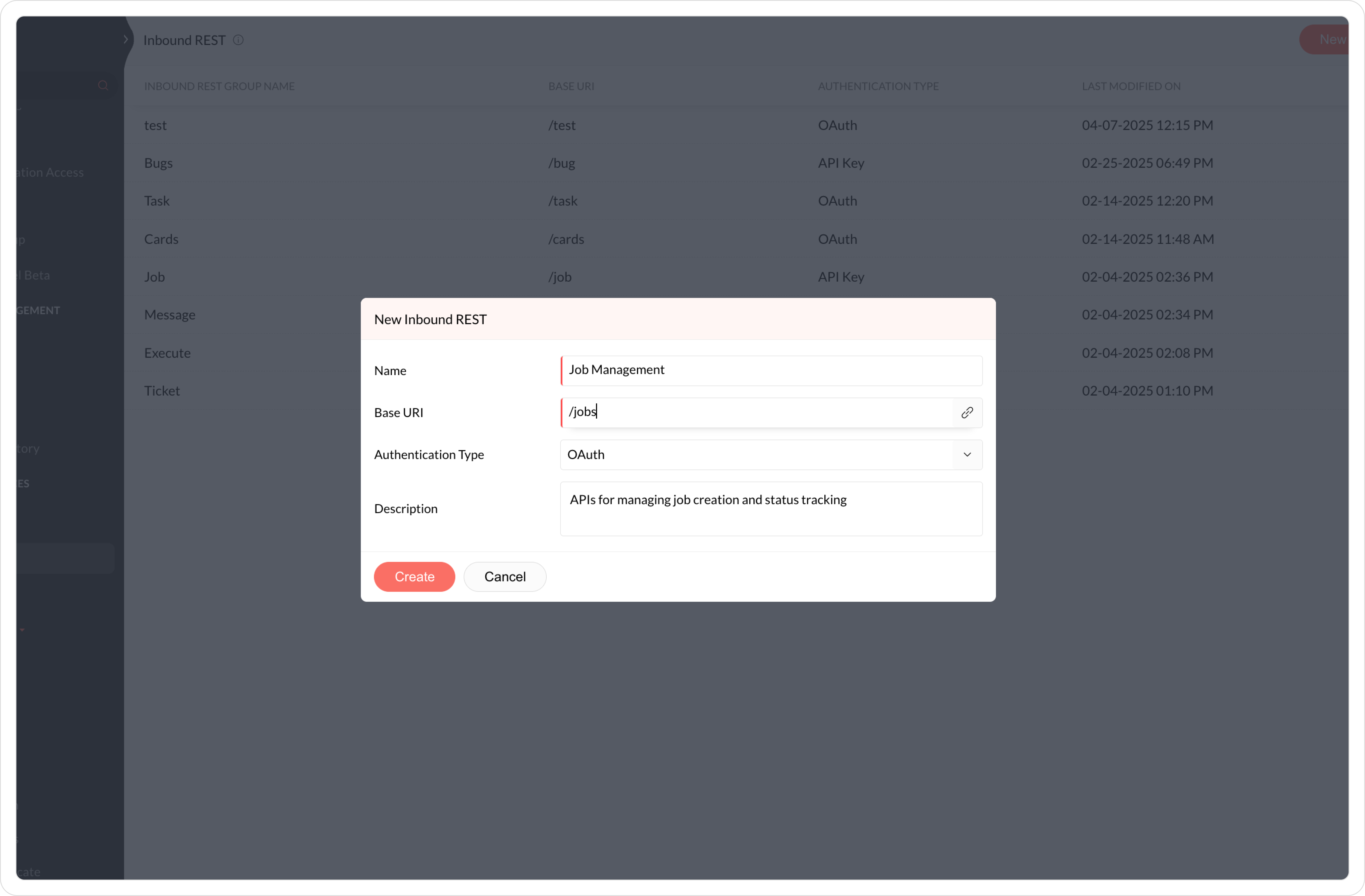
Task: Open the Execute inbound REST group
Action: click(x=167, y=353)
